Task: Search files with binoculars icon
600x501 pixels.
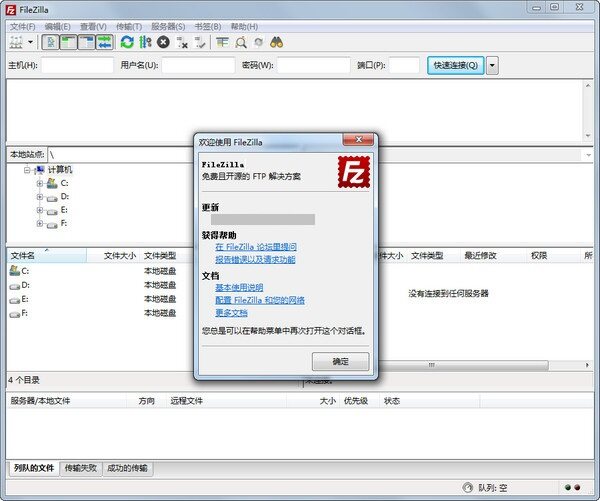Action: click(x=277, y=42)
